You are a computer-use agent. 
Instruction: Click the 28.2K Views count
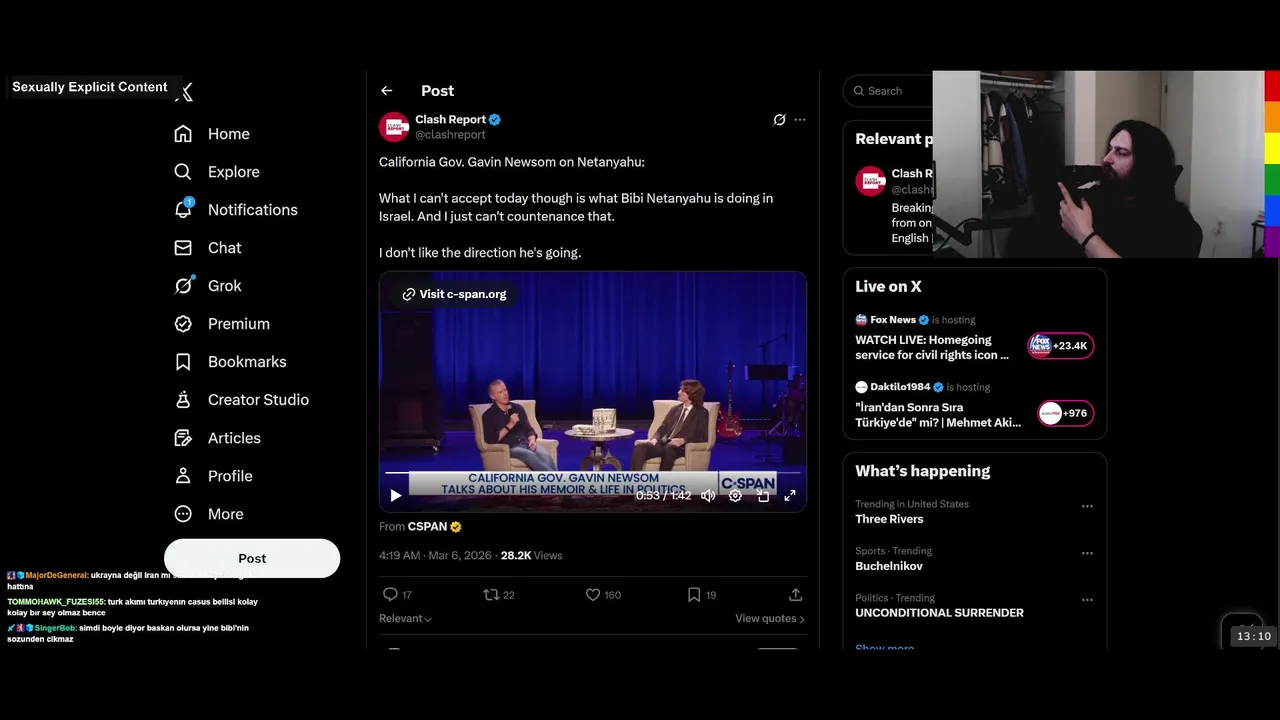point(531,556)
